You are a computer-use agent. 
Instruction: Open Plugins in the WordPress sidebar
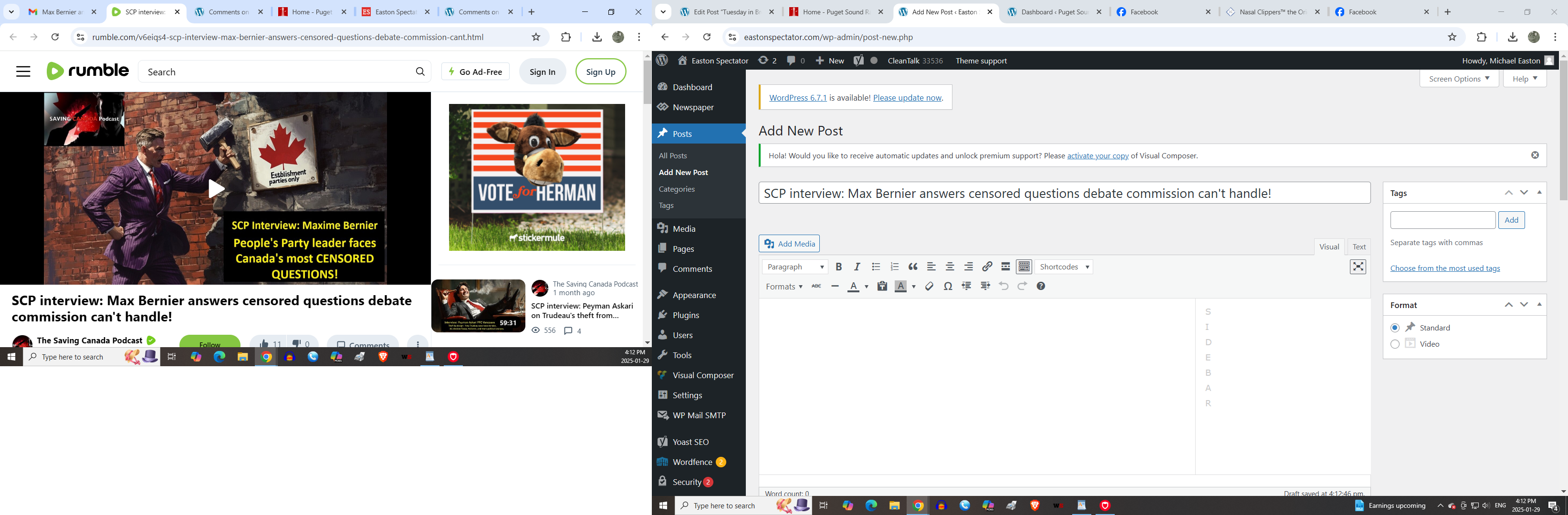pos(686,315)
